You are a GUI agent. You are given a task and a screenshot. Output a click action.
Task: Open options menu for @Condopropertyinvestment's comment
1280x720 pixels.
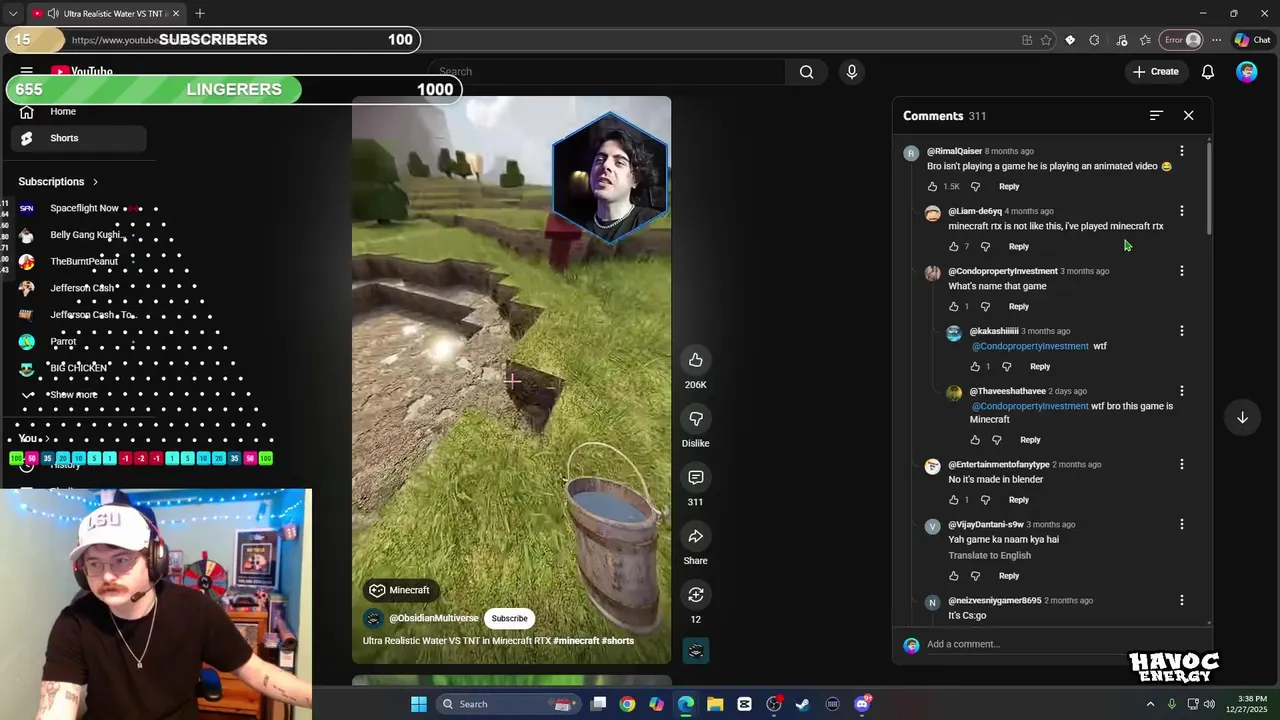tap(1181, 271)
